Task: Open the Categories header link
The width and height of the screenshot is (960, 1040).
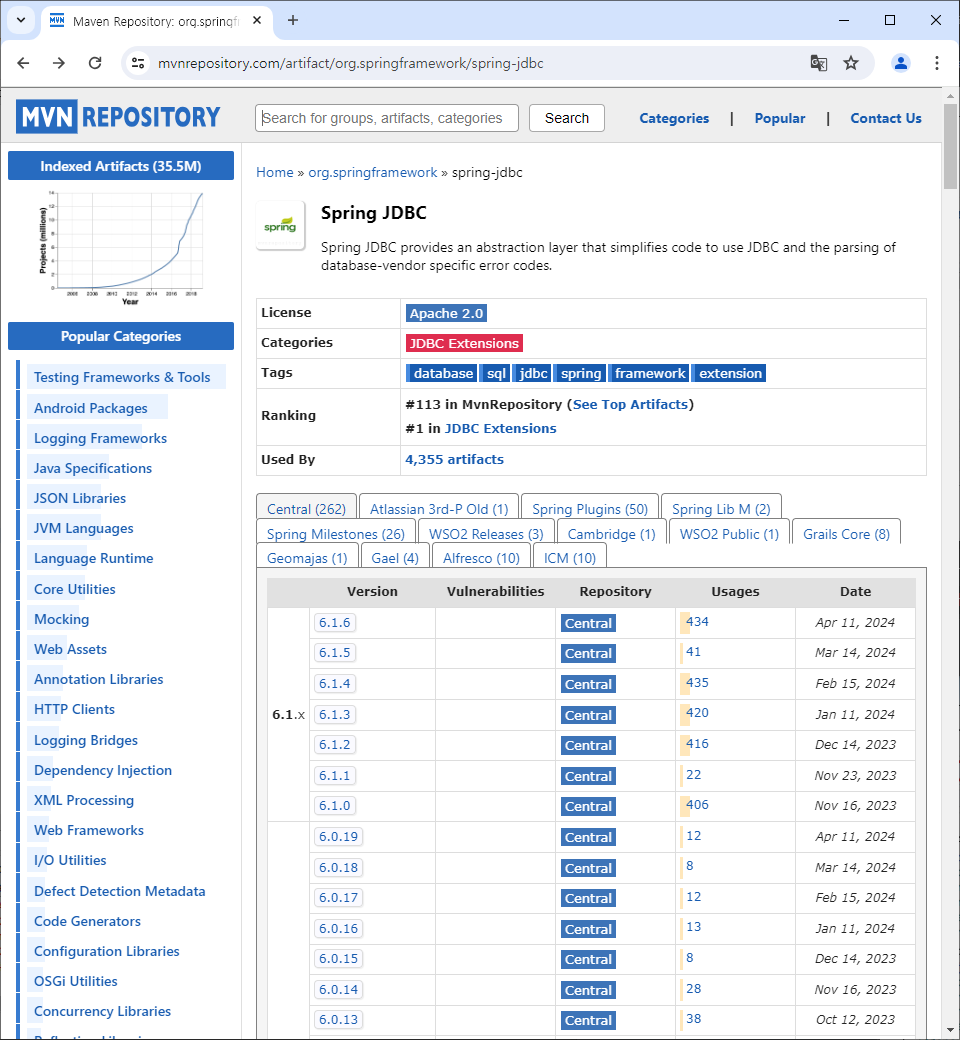Action: coord(674,118)
